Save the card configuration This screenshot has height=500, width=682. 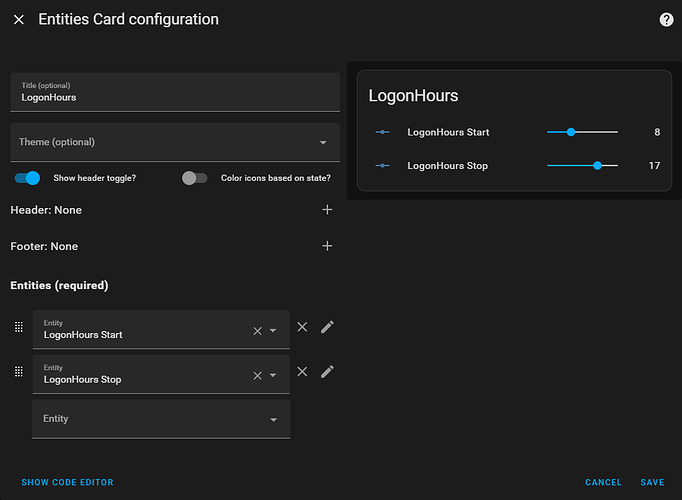tap(652, 482)
